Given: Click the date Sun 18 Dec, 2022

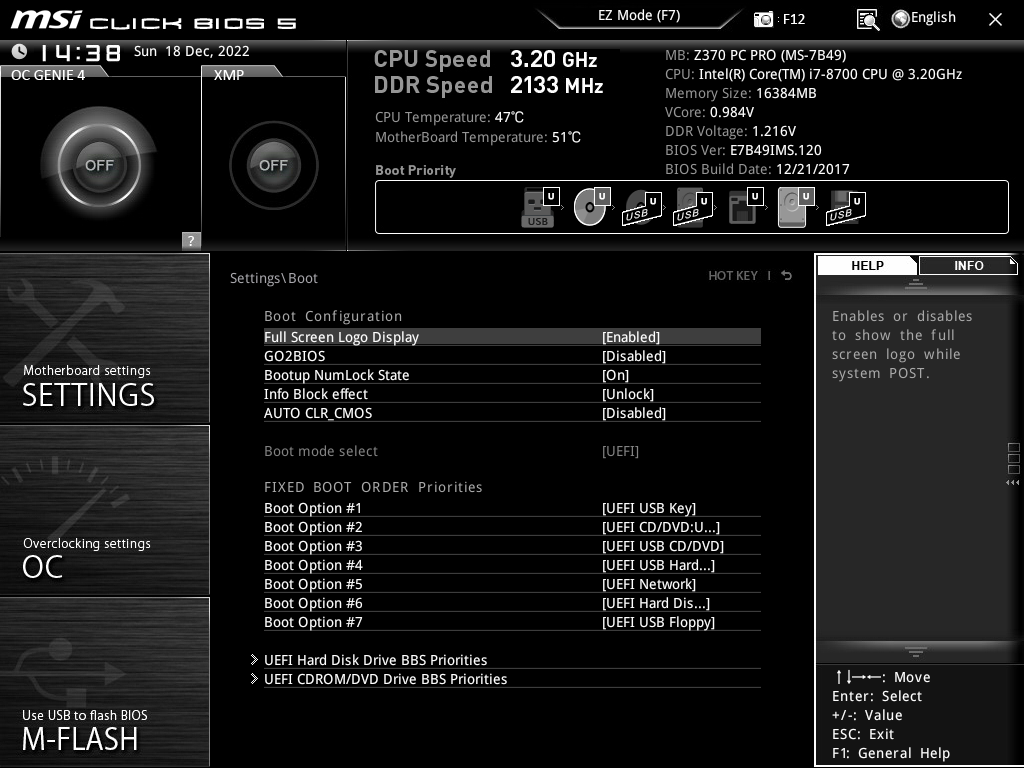Looking at the screenshot, I should pyautogui.click(x=191, y=51).
